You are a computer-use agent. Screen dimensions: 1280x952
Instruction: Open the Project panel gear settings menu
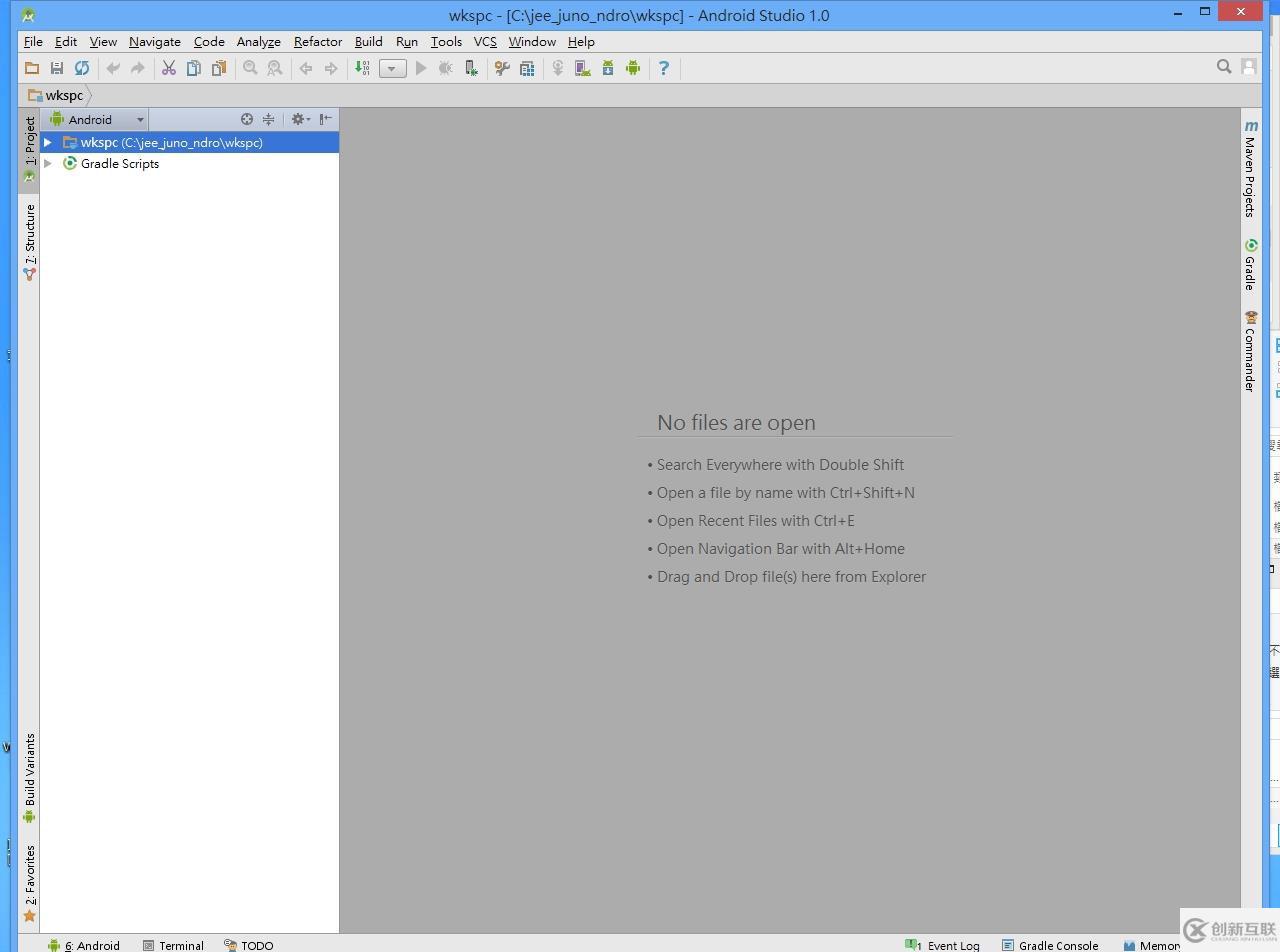pos(300,119)
